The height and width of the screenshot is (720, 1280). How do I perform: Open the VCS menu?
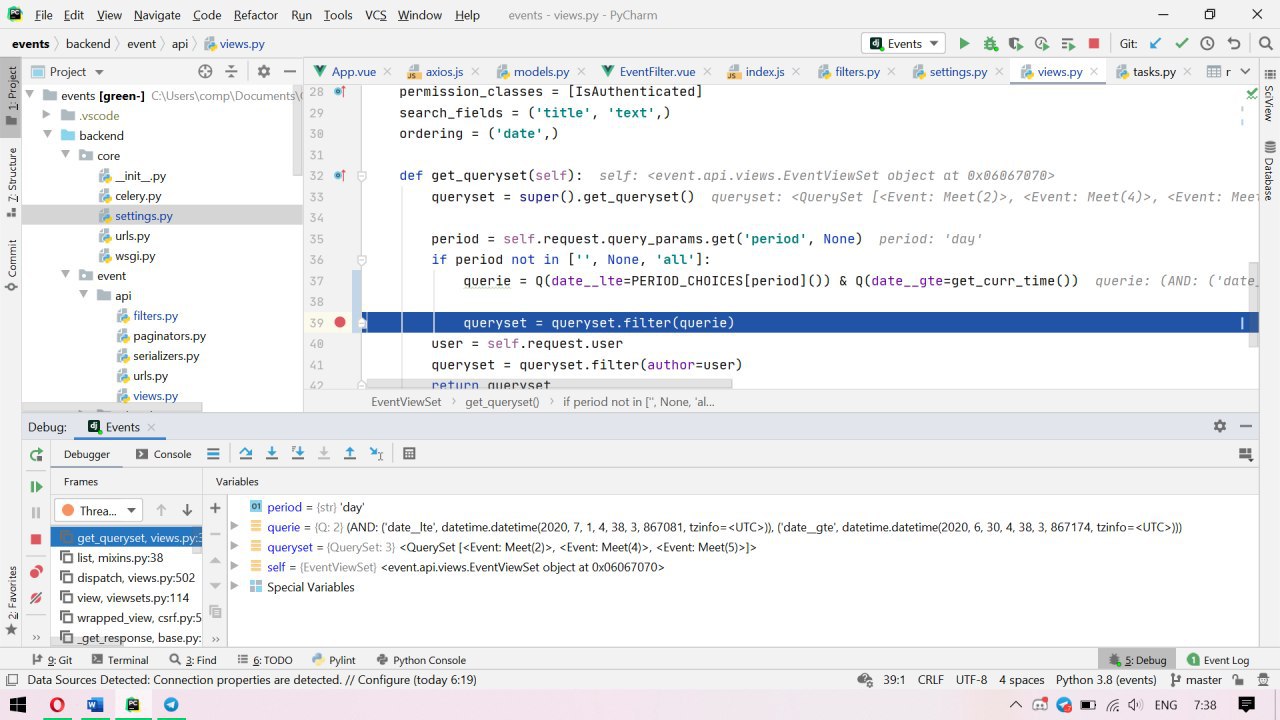[375, 15]
